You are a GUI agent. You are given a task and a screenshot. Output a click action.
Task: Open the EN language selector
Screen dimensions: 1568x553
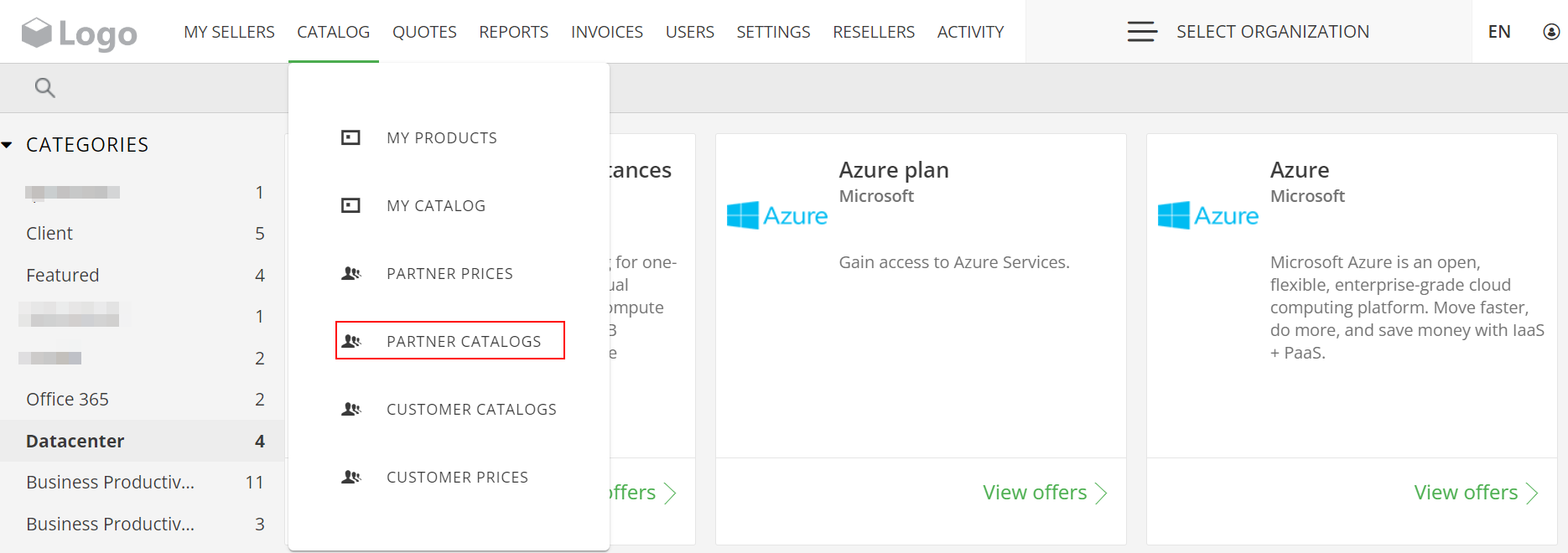pyautogui.click(x=1499, y=32)
